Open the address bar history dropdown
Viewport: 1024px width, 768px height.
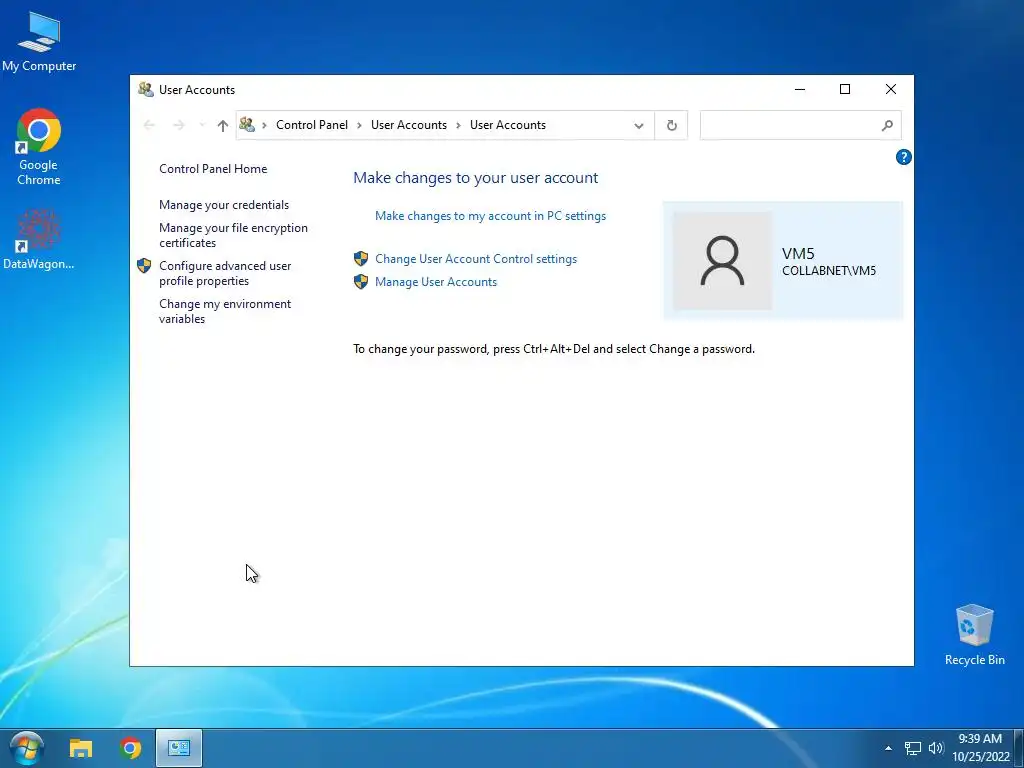pyautogui.click(x=639, y=125)
